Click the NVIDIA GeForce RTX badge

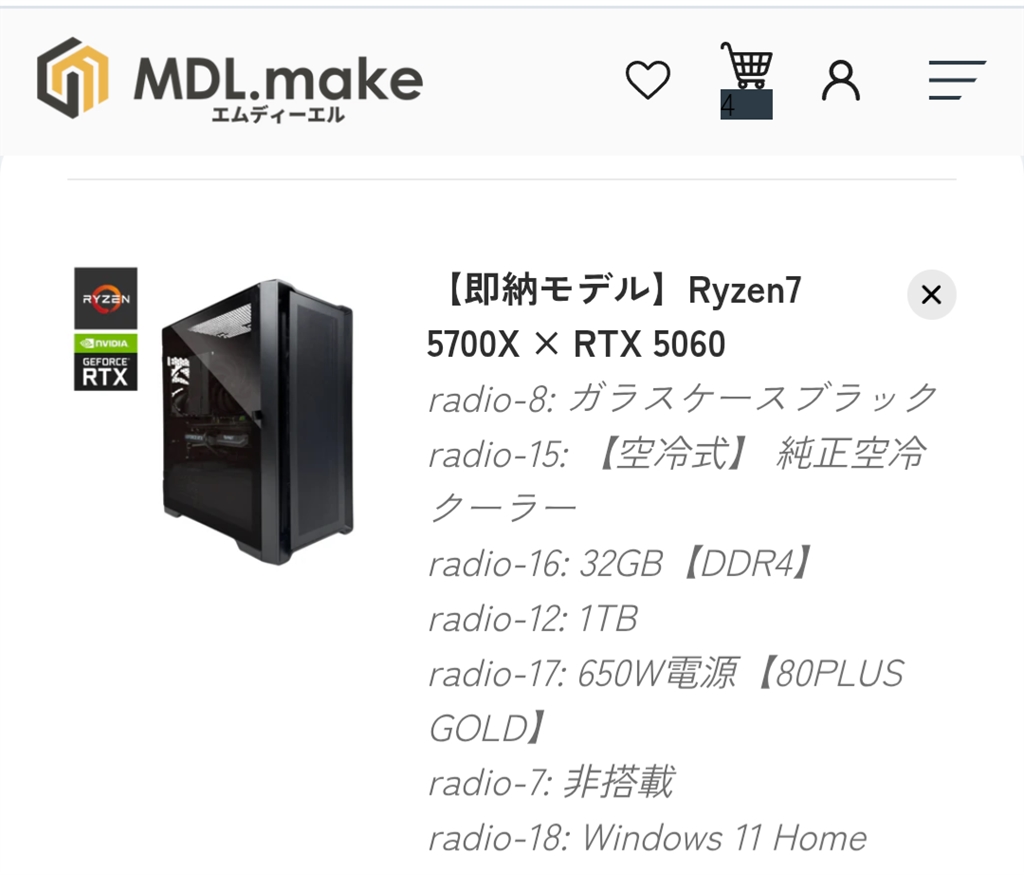[106, 362]
